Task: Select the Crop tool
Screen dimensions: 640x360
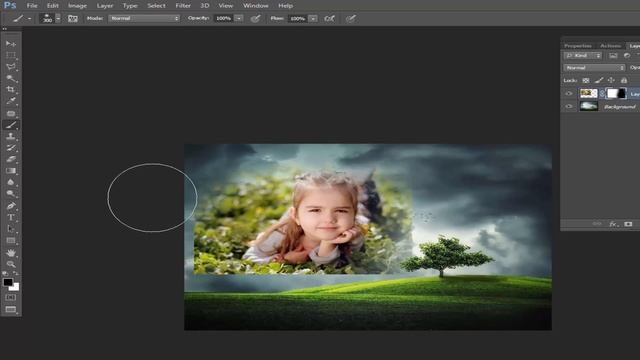Action: point(11,89)
